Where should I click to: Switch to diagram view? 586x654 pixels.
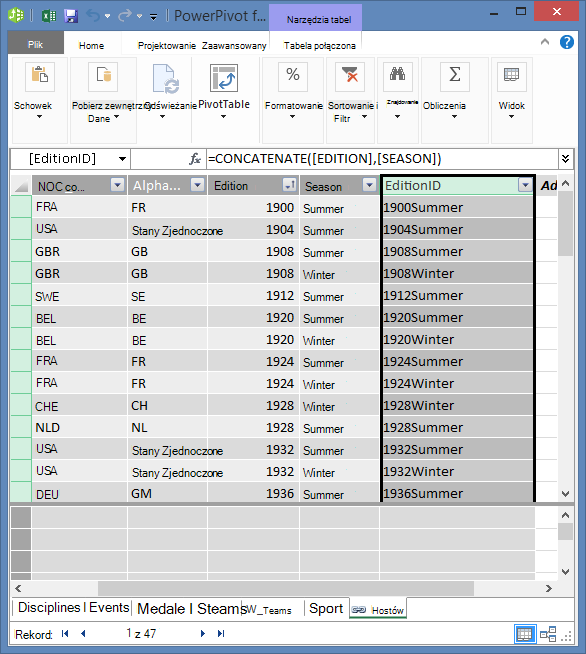548,634
